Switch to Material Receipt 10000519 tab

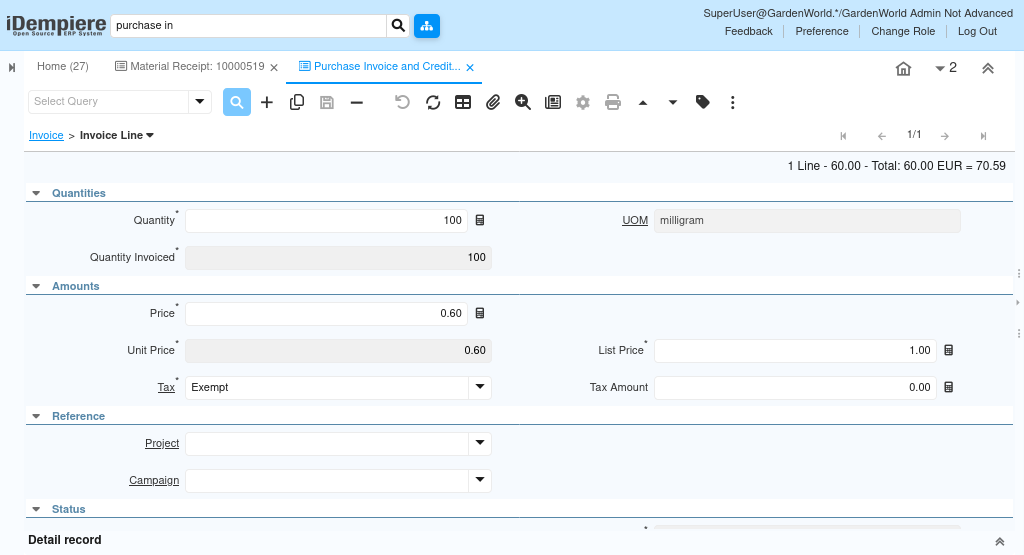[190, 67]
